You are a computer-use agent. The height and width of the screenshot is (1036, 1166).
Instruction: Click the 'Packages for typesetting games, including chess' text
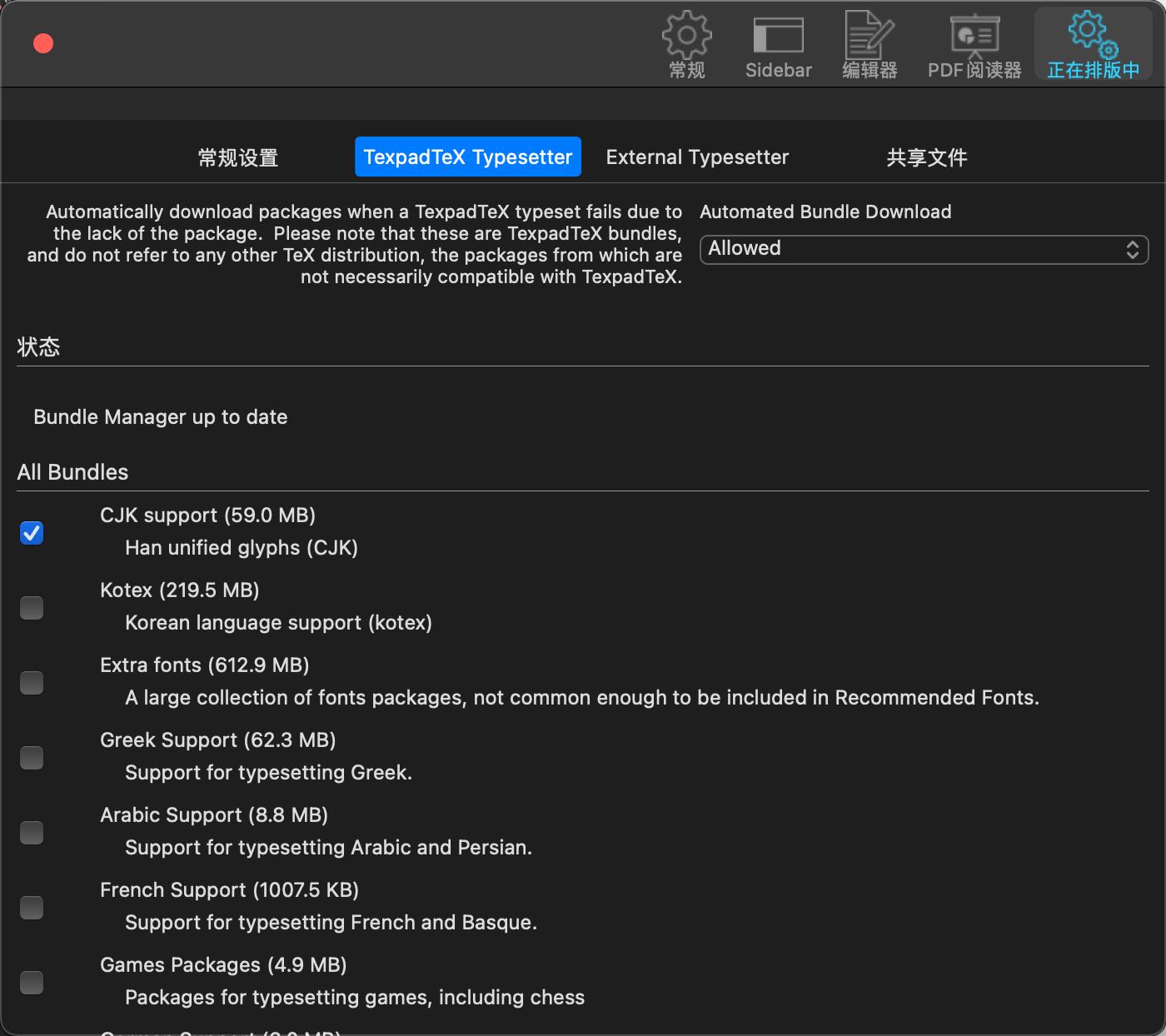point(355,998)
